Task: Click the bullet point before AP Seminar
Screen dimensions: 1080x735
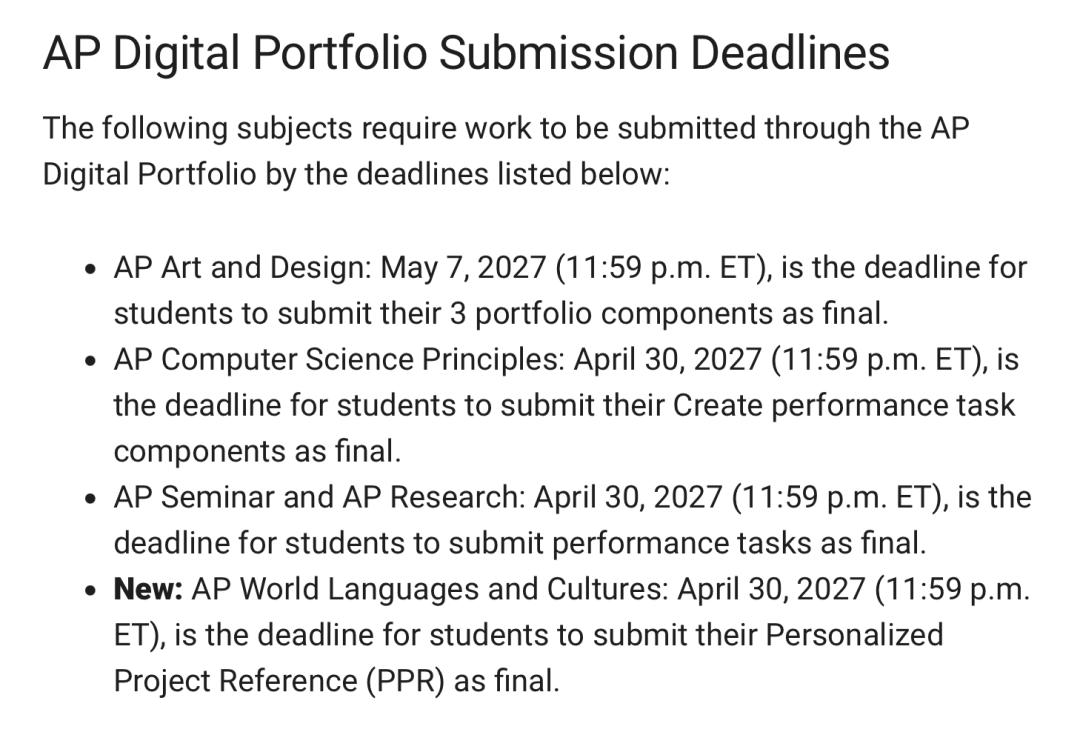Action: coord(90,499)
